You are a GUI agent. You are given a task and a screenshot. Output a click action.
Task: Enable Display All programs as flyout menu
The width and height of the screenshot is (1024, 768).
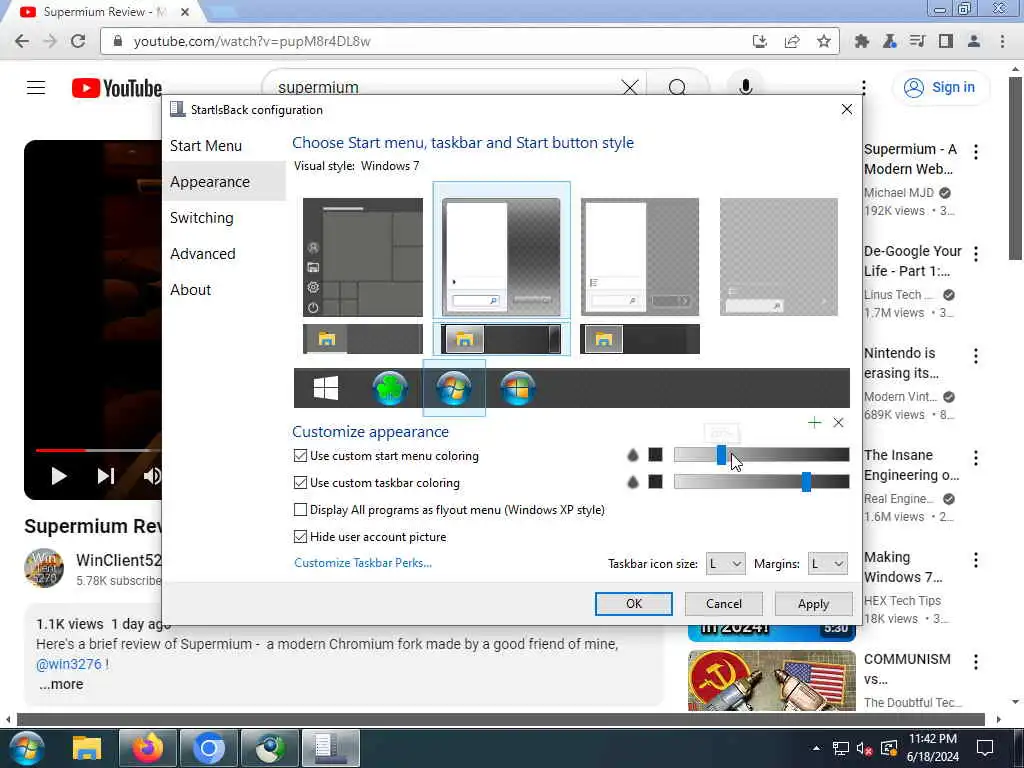pyautogui.click(x=300, y=509)
